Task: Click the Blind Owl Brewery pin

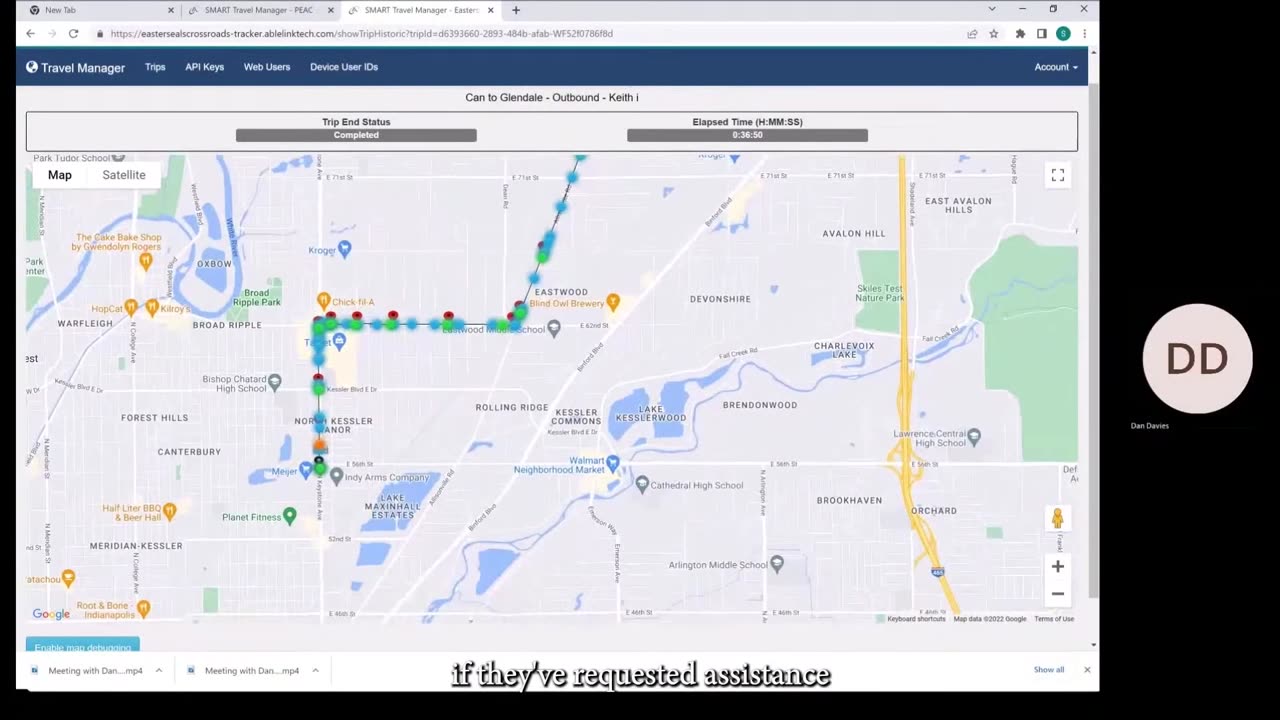Action: 613,300
